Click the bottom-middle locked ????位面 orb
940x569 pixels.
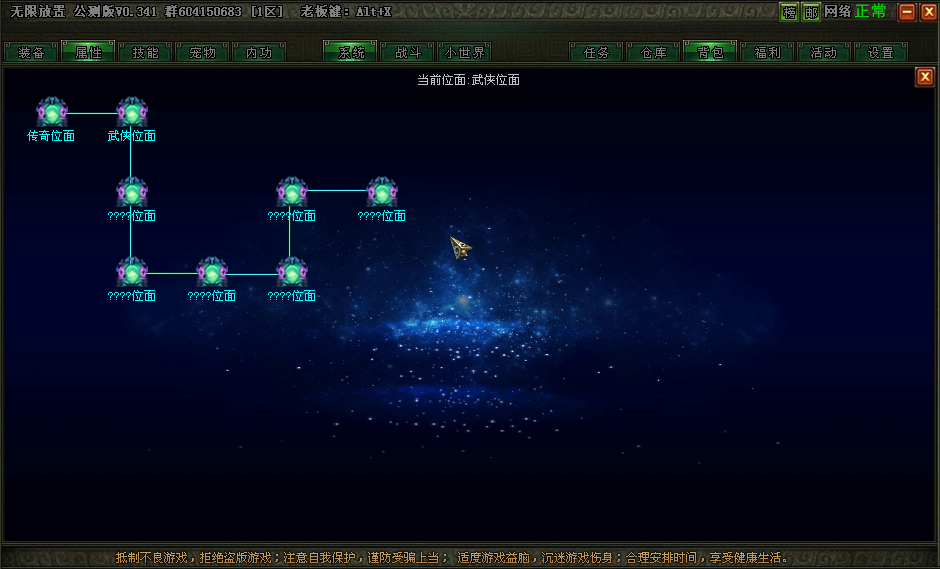click(212, 272)
